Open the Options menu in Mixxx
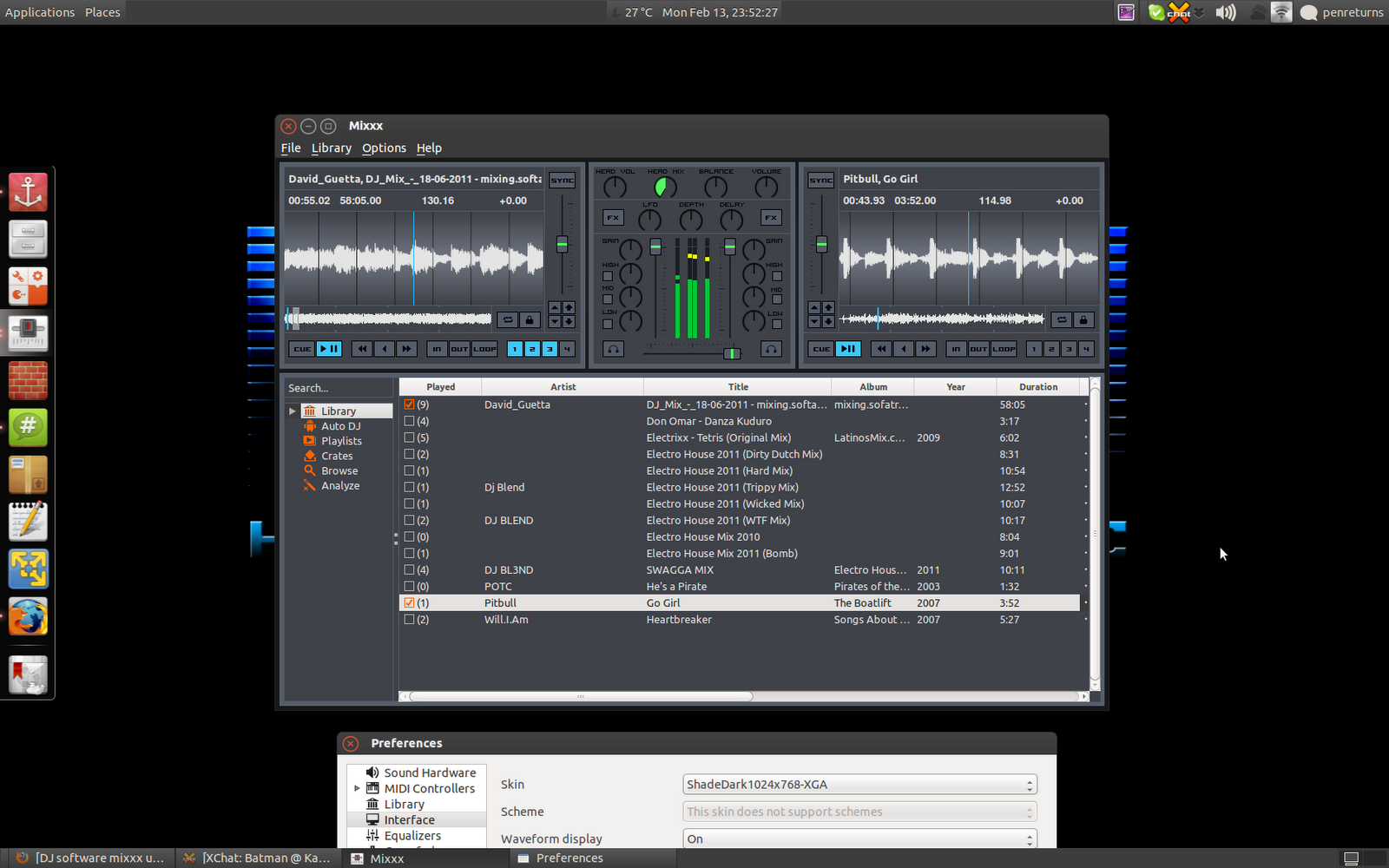Viewport: 1389px width, 868px height. click(x=384, y=148)
